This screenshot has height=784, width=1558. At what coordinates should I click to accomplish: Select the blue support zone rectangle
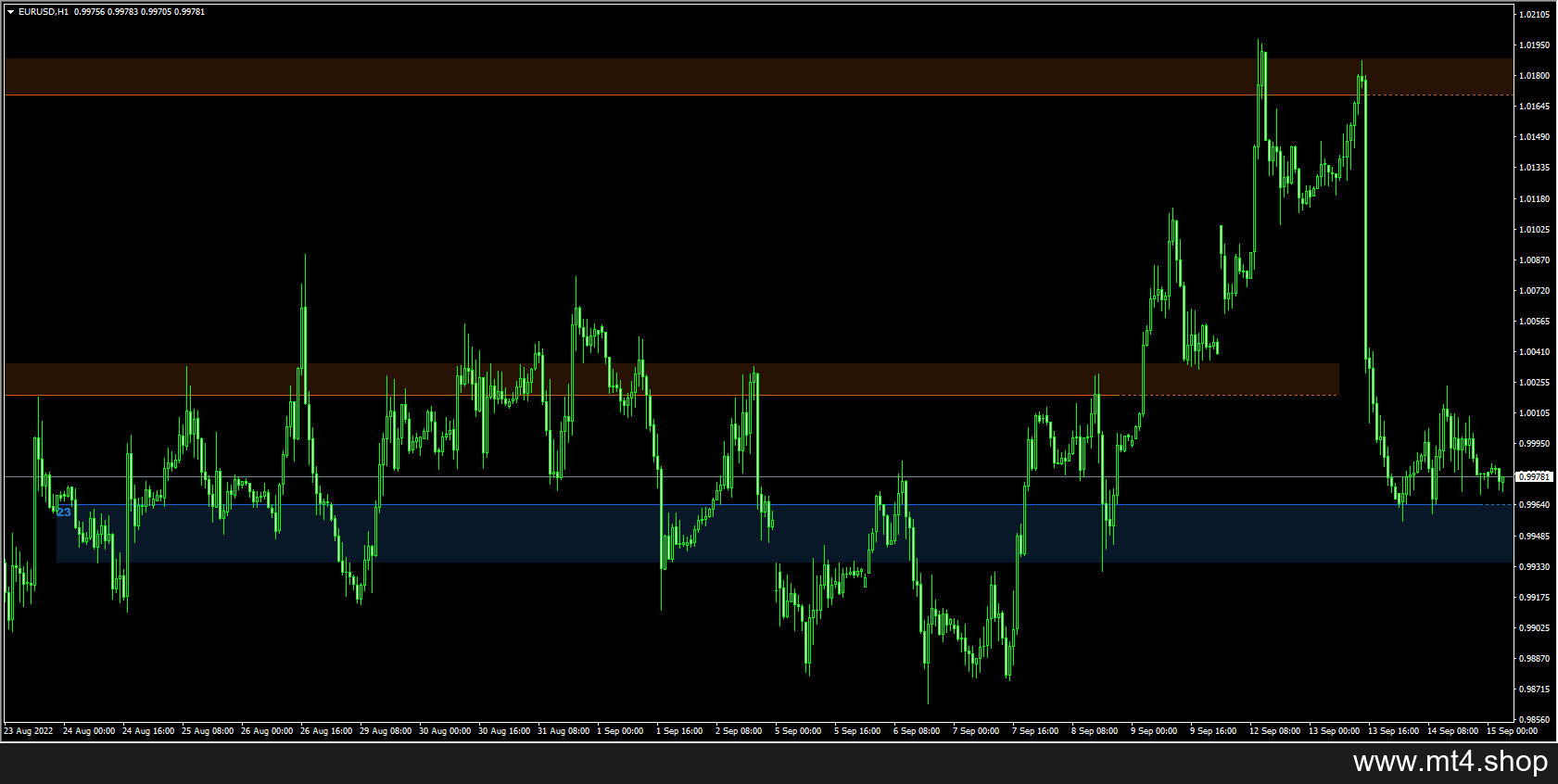click(x=784, y=534)
